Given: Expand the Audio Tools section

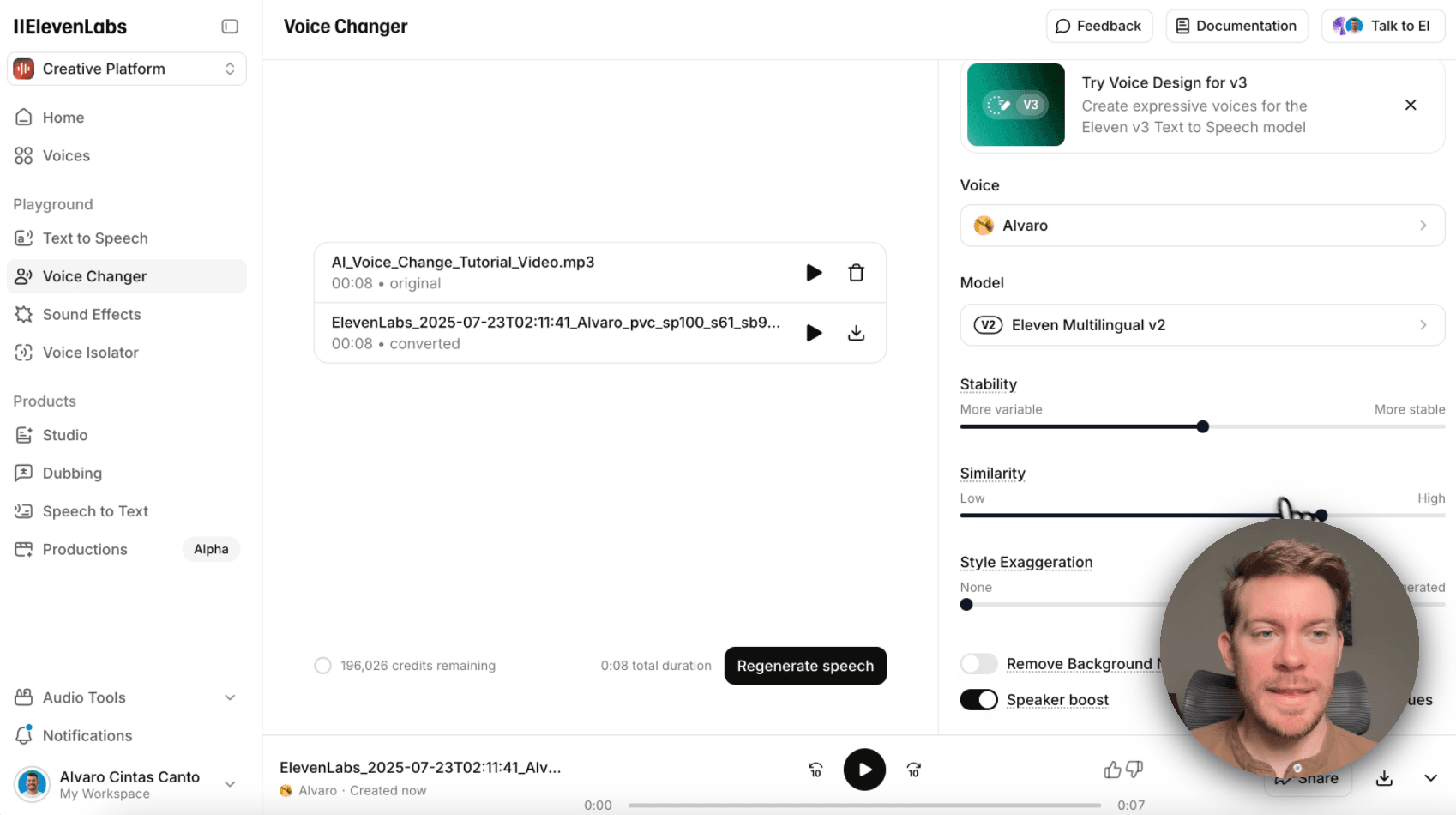Looking at the screenshot, I should click(x=127, y=697).
